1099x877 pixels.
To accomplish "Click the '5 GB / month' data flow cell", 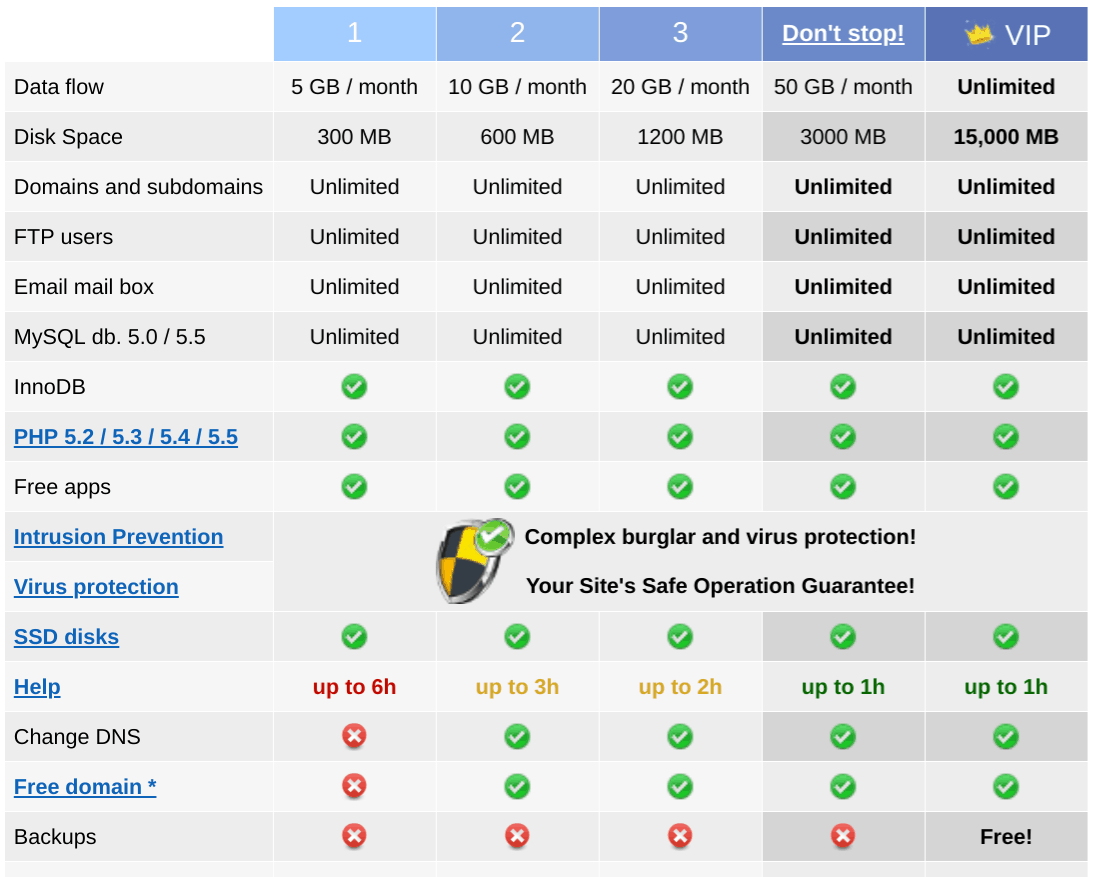I will [x=355, y=87].
